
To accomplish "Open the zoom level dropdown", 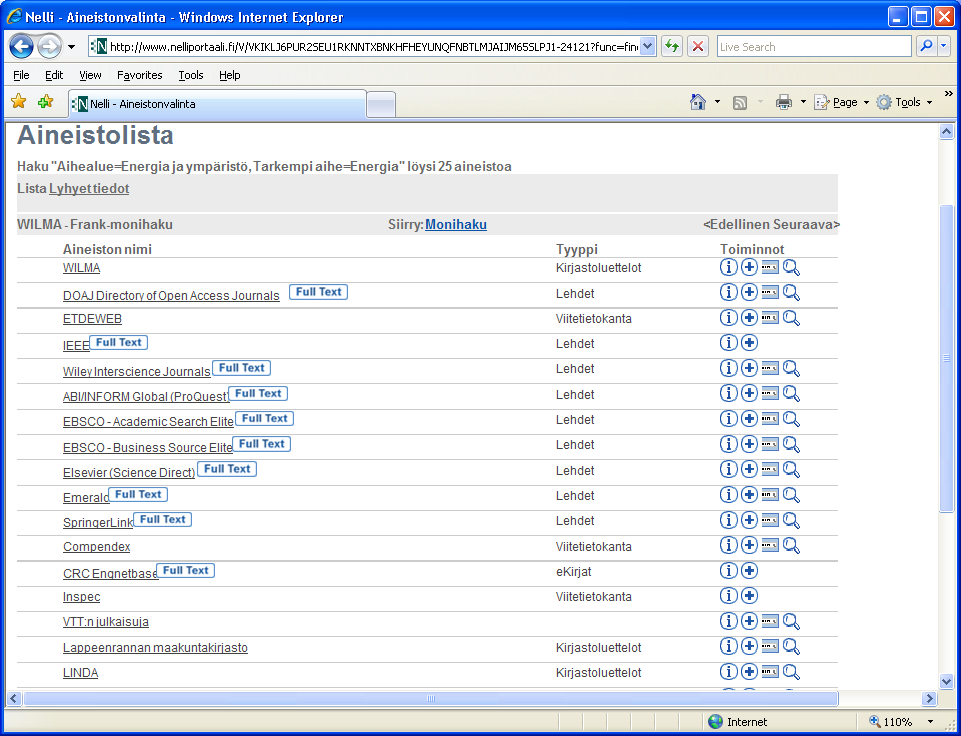I will click(930, 722).
